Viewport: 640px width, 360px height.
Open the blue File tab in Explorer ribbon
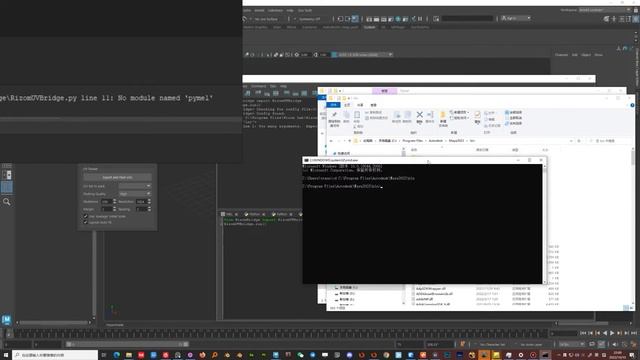point(333,105)
